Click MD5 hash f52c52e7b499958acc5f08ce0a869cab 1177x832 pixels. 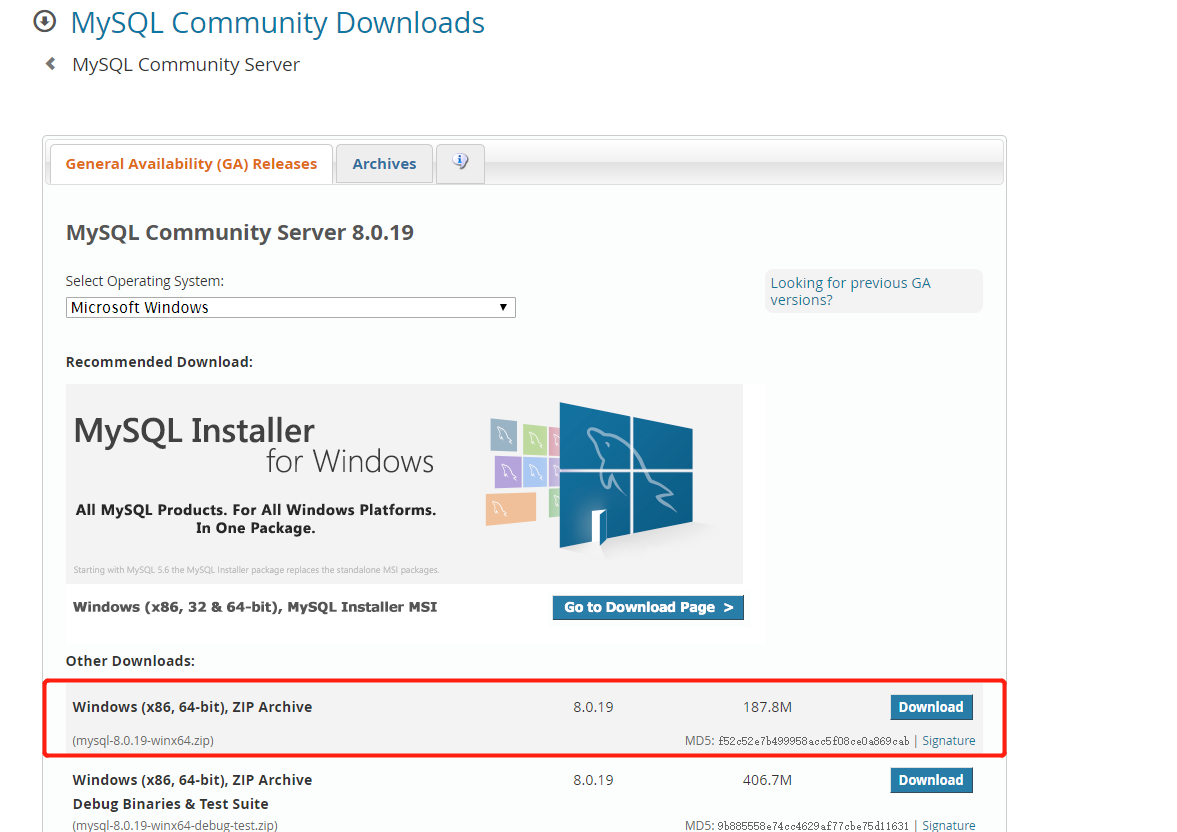pyautogui.click(x=814, y=741)
